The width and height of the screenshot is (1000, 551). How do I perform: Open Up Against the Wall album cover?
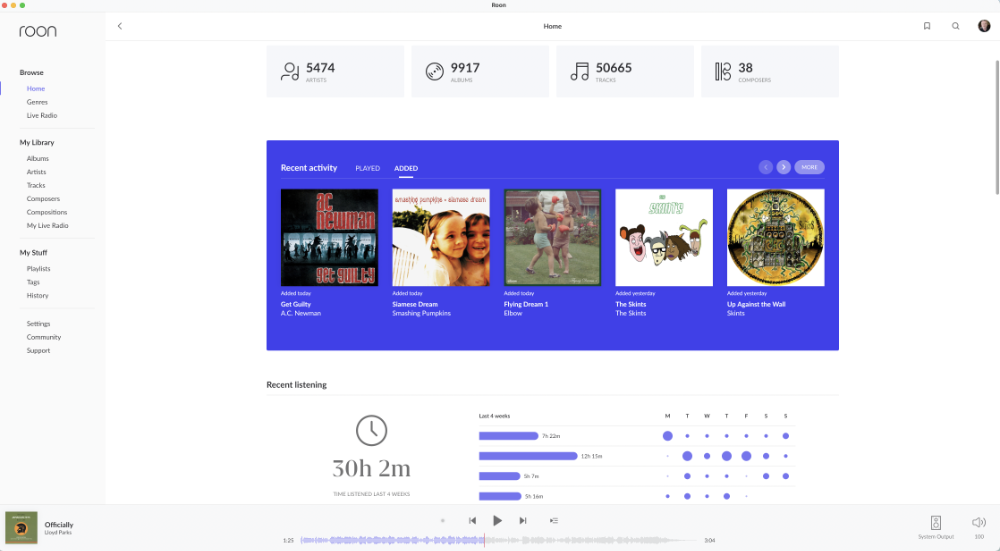(x=776, y=237)
